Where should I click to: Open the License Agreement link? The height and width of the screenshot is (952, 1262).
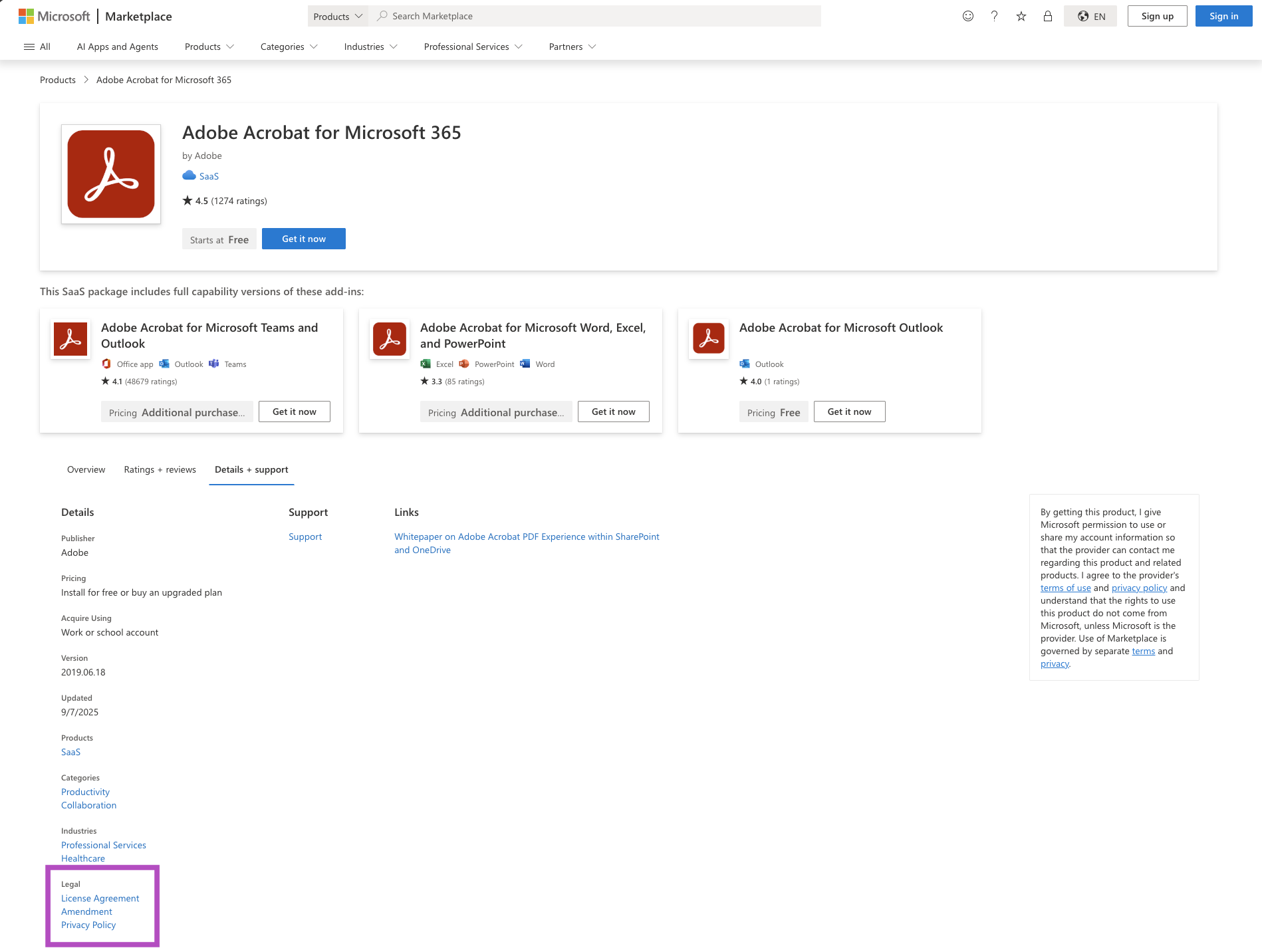[x=100, y=898]
